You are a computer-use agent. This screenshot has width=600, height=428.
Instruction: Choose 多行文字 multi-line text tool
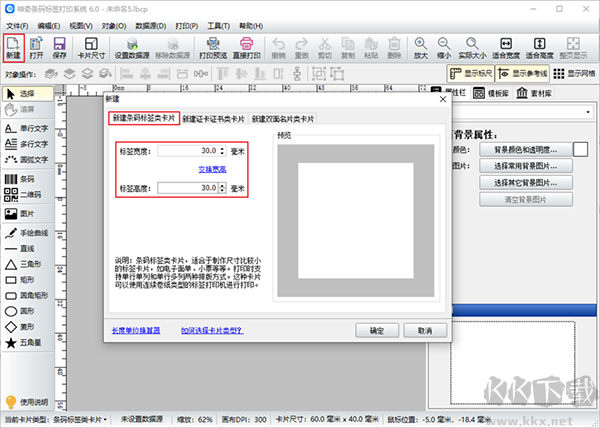pos(27,144)
